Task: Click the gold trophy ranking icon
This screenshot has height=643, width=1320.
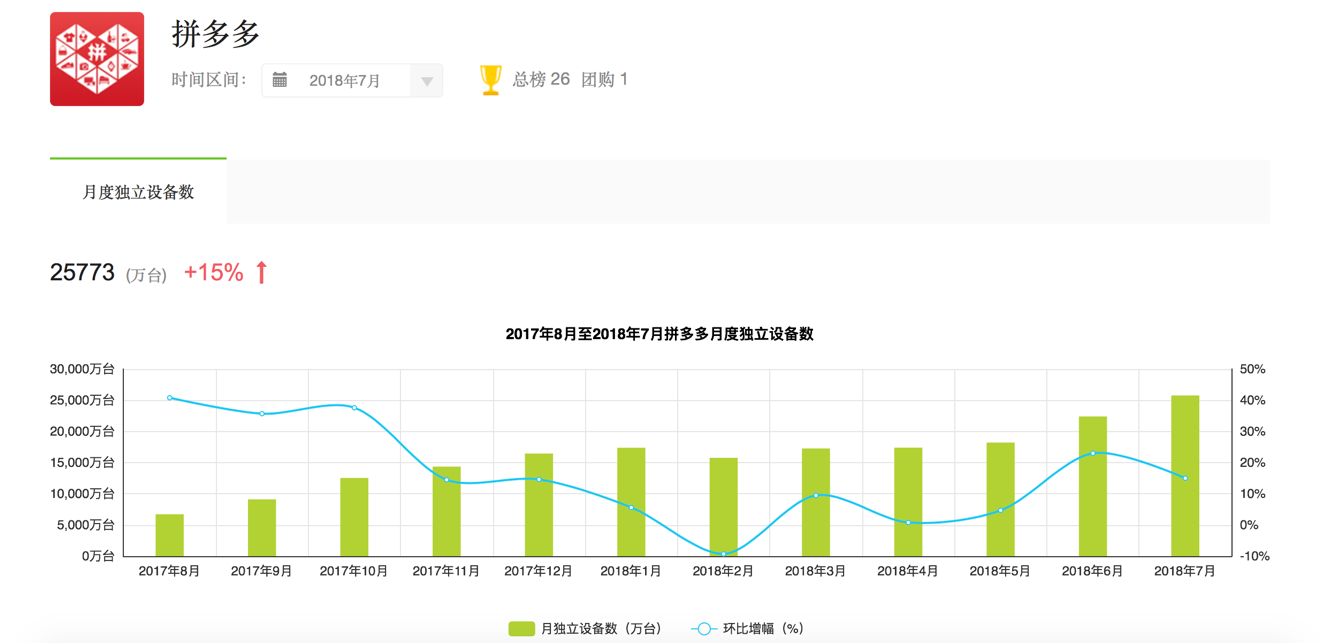Action: point(490,80)
